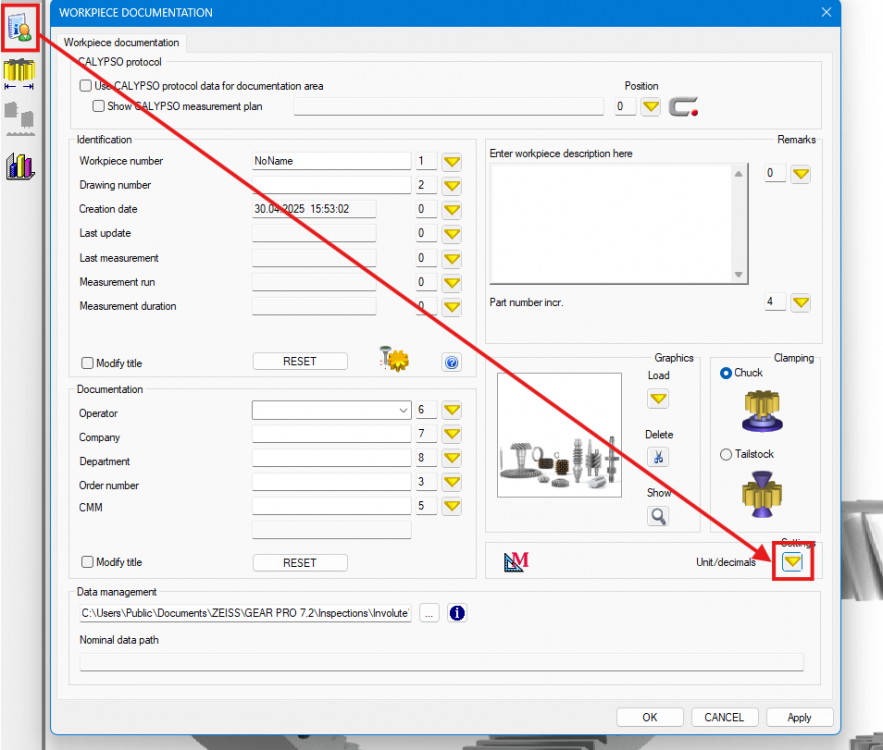Select the Tailstock clamping radio button

click(x=726, y=455)
